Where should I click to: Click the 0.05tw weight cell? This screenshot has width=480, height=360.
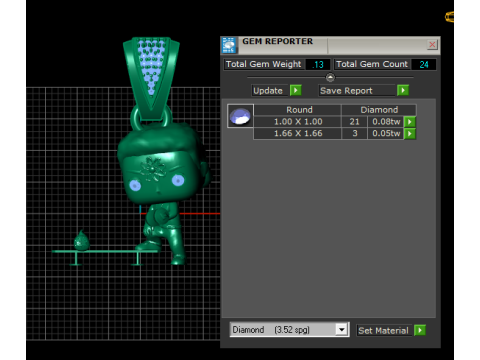pyautogui.click(x=386, y=133)
